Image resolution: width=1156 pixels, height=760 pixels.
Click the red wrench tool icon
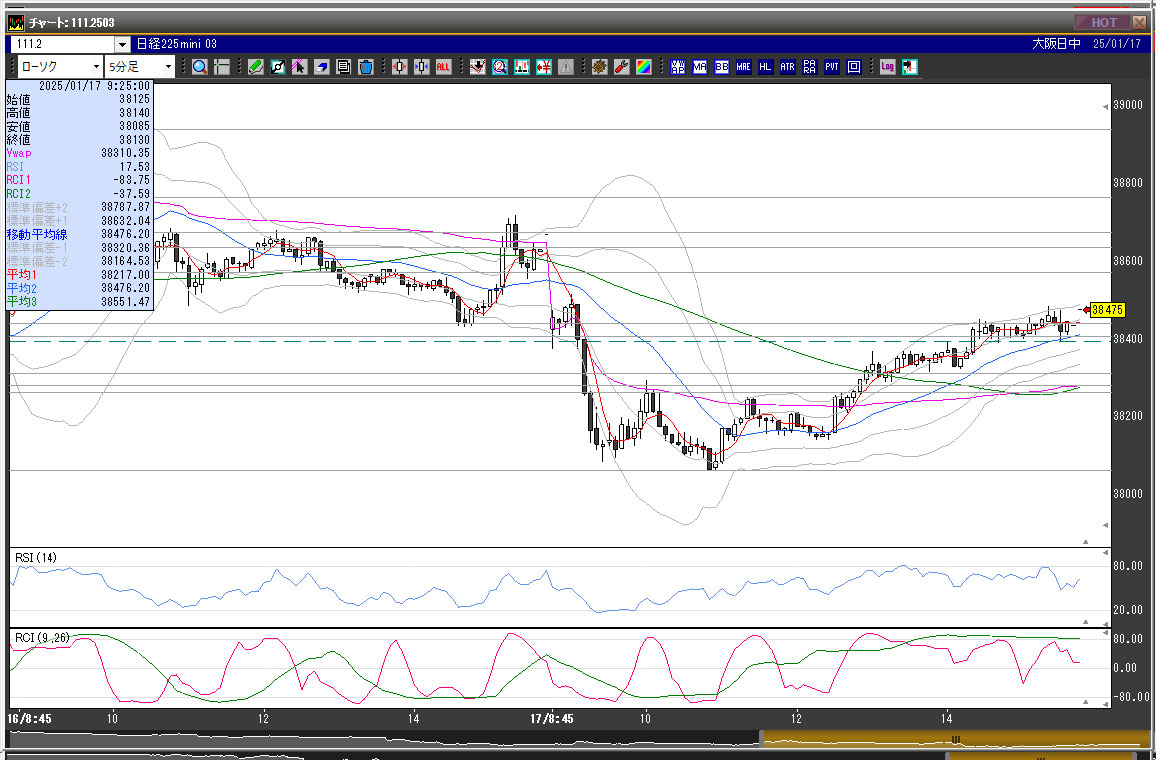pos(621,67)
